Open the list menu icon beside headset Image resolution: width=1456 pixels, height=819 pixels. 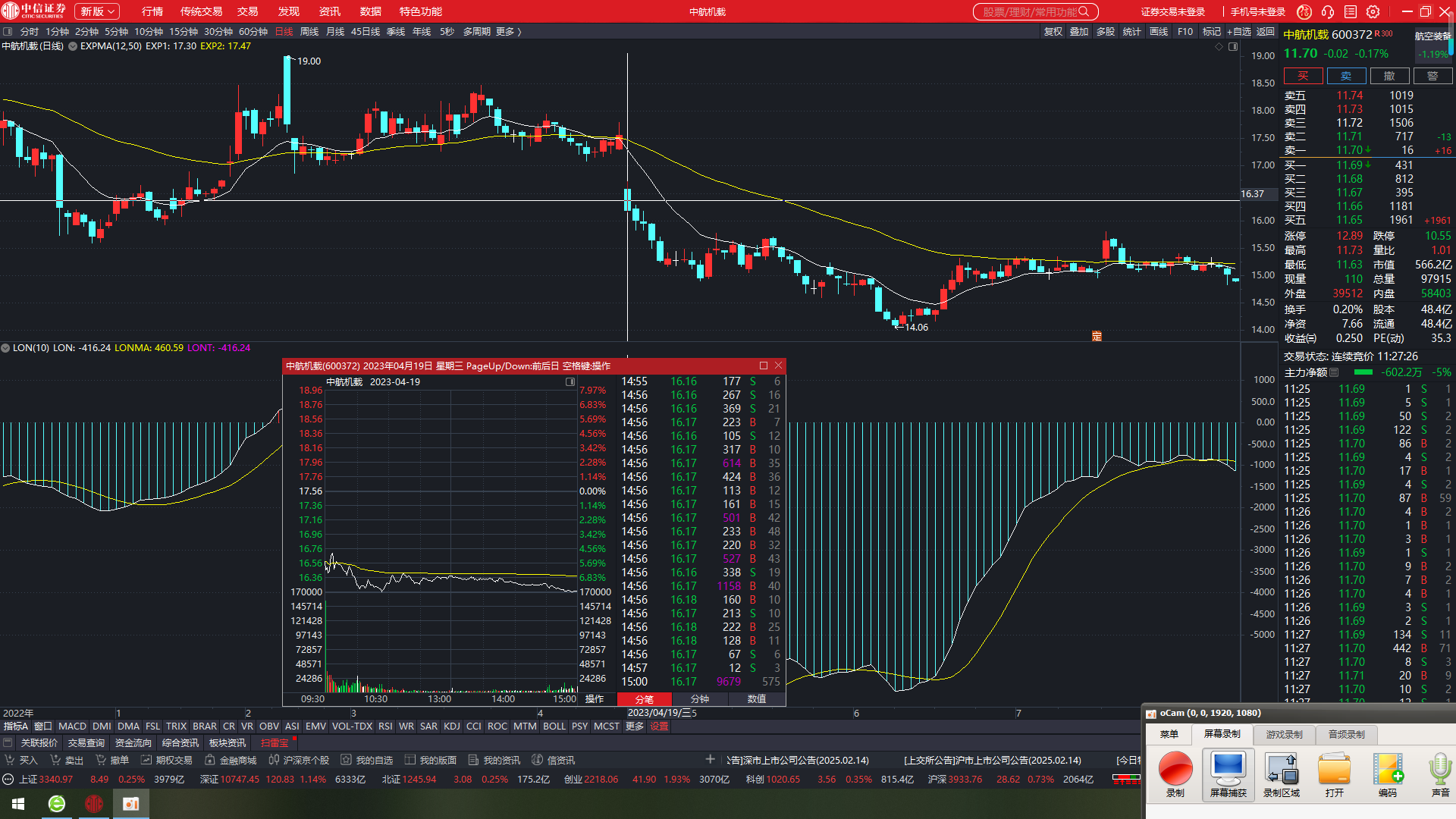(1351, 11)
